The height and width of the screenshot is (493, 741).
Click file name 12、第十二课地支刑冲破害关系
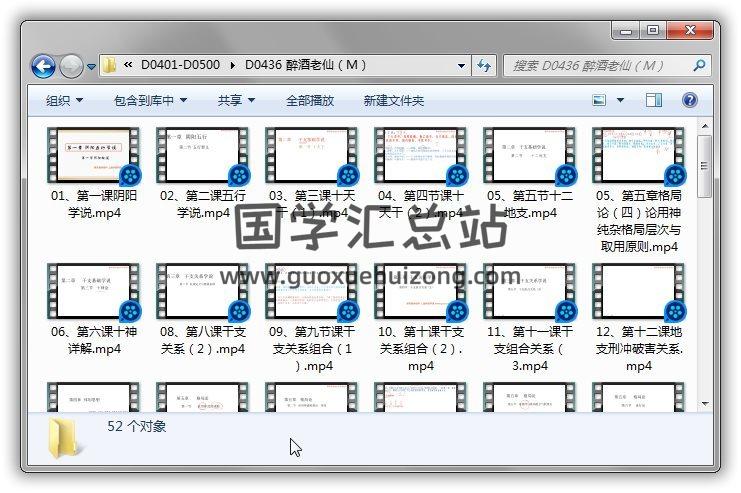point(639,348)
